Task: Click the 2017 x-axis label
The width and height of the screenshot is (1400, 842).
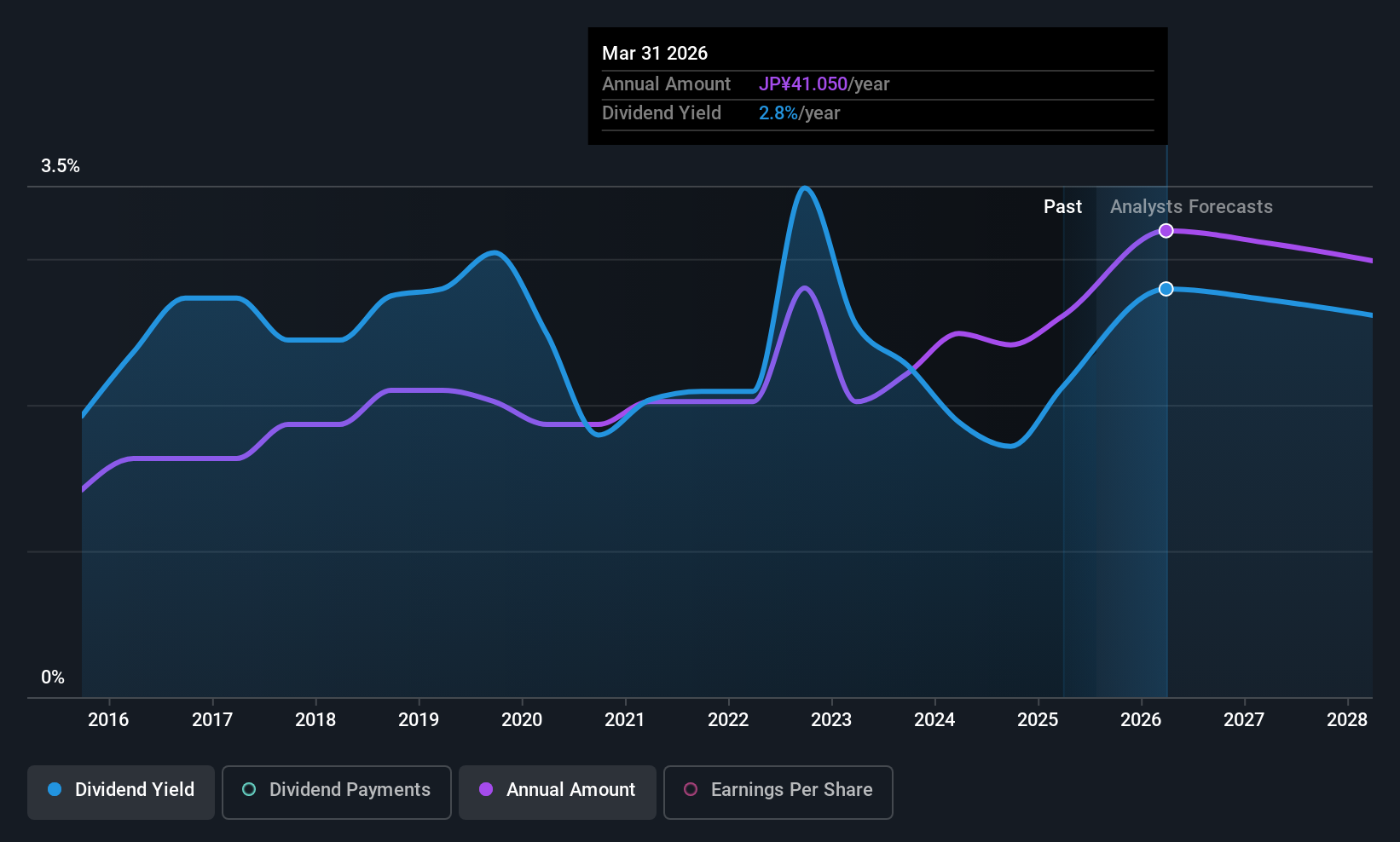Action: [212, 719]
